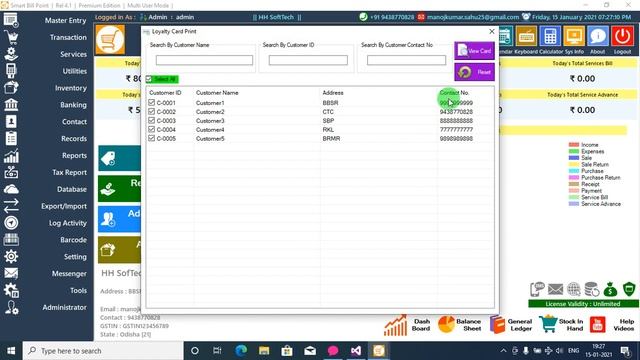Open General Ledger book icon
This screenshot has height=360, width=640.
(x=497, y=325)
